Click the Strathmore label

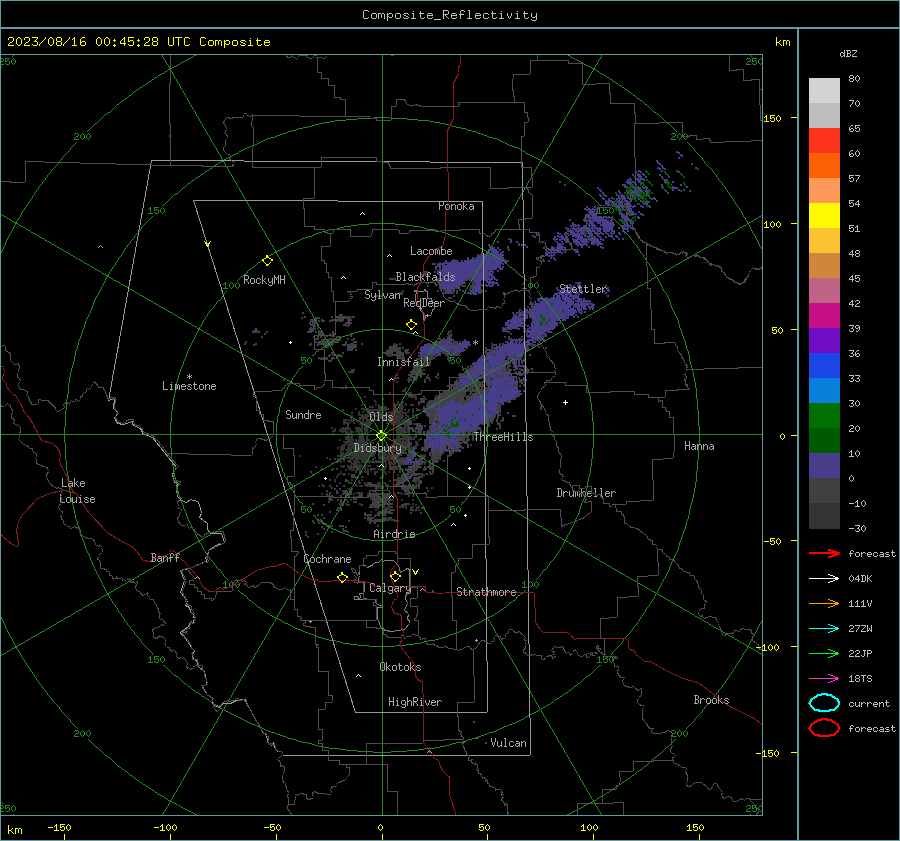pyautogui.click(x=486, y=592)
